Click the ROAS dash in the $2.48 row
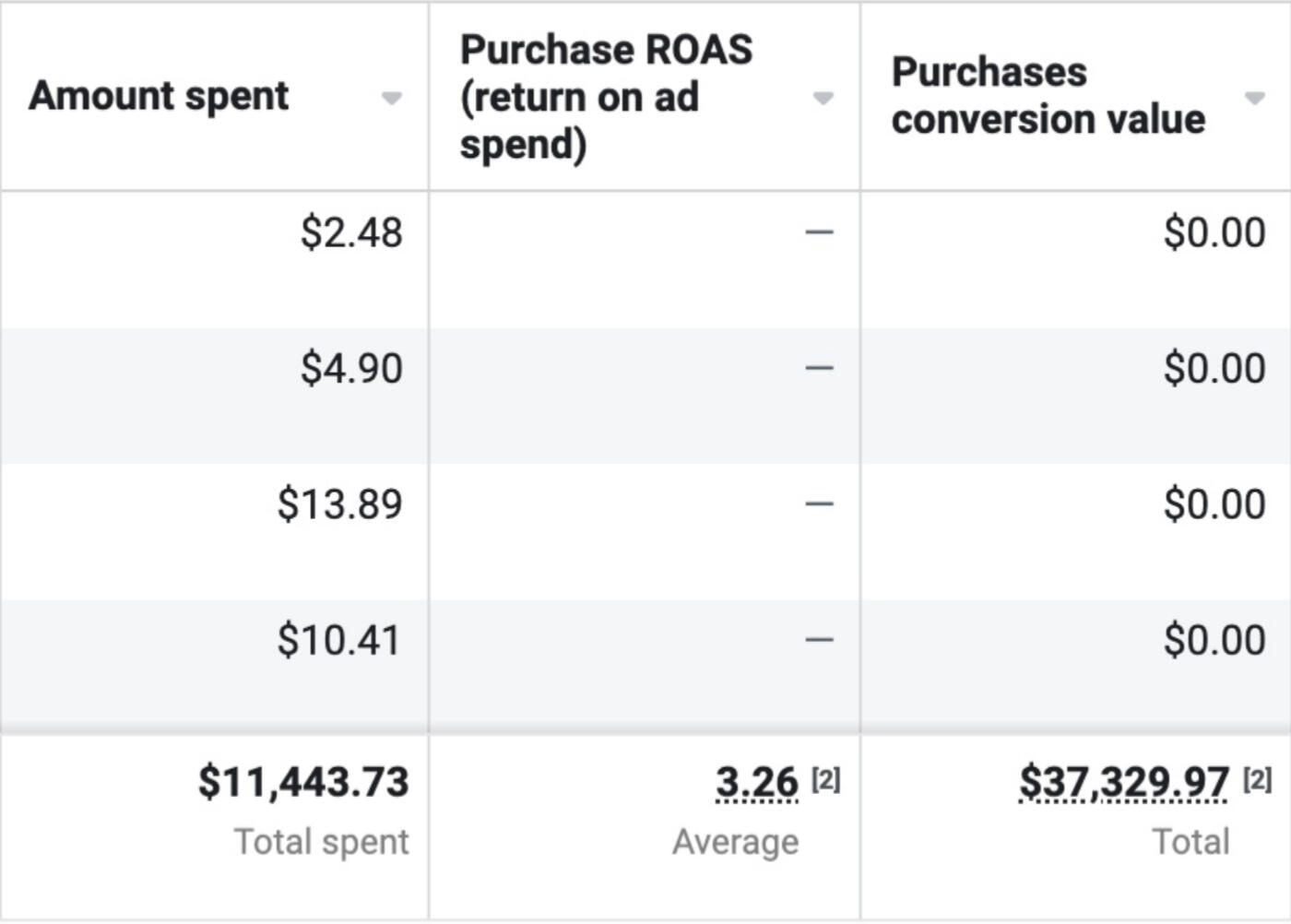 (x=819, y=232)
